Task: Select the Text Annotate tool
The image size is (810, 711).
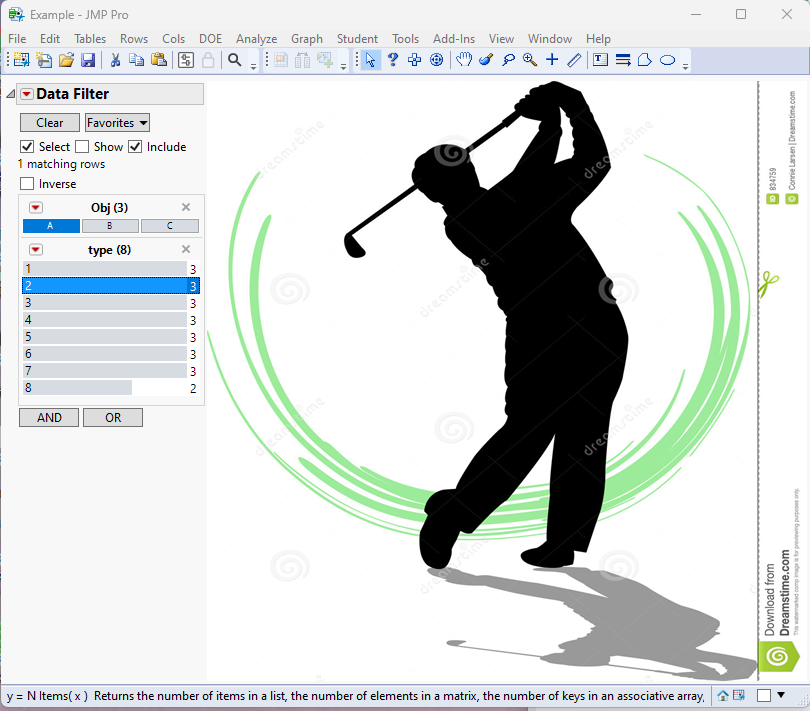Action: (600, 60)
